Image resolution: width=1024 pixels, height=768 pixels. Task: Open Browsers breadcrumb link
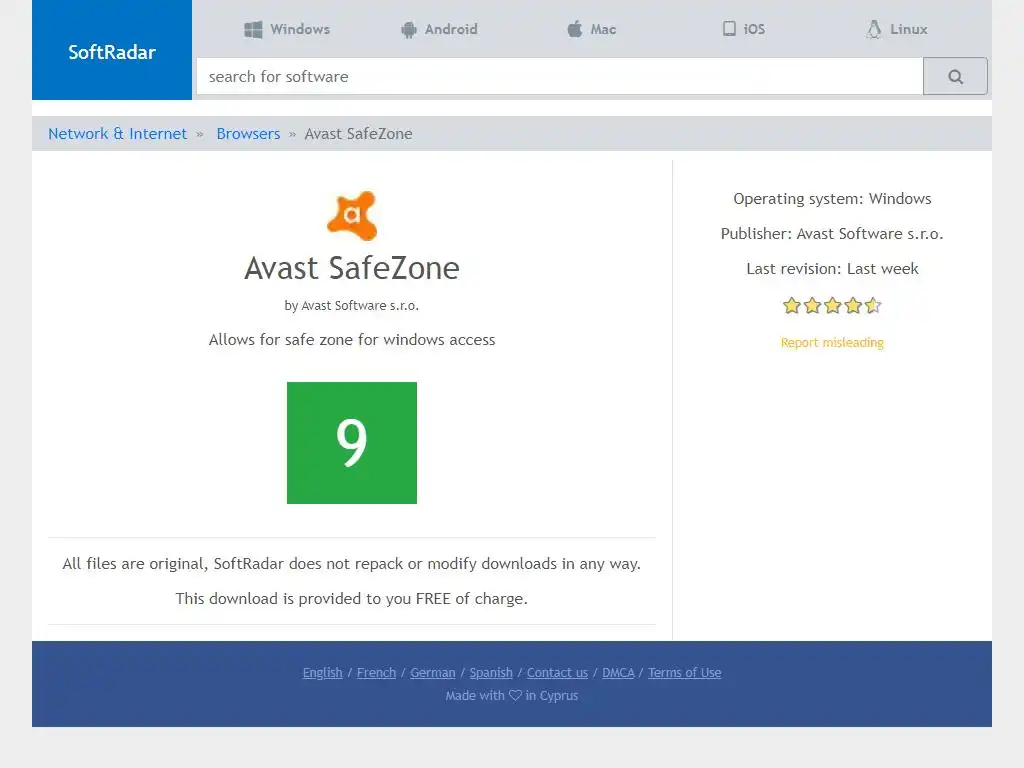coord(248,134)
